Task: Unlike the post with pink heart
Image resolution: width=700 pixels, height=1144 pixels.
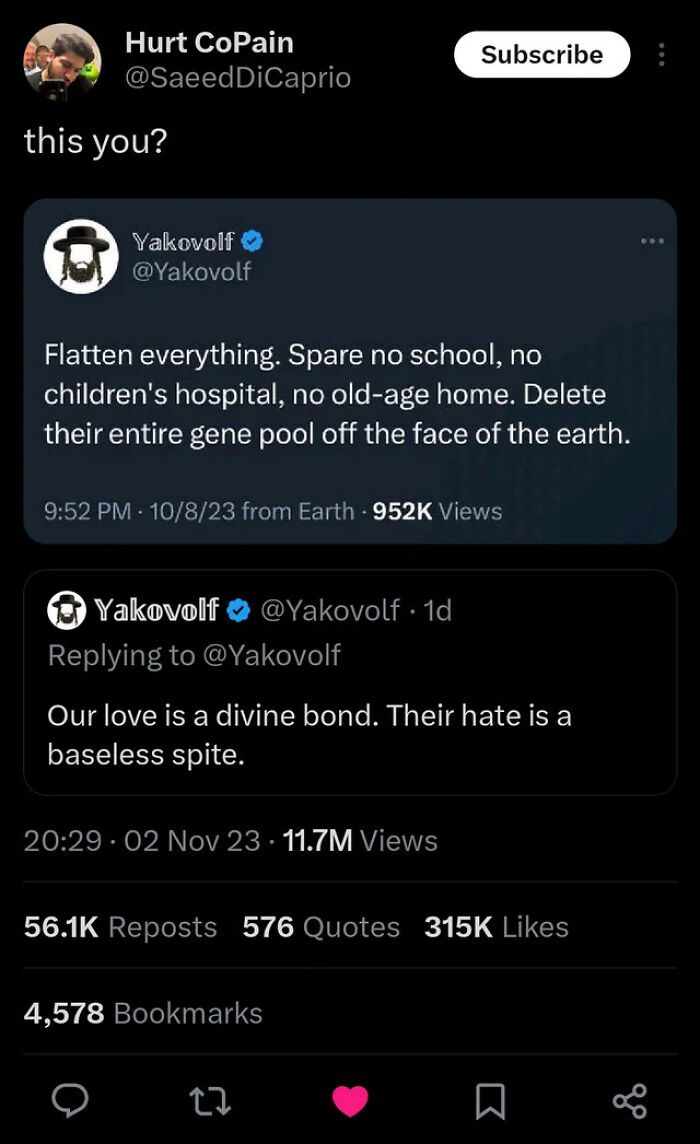Action: point(350,1101)
